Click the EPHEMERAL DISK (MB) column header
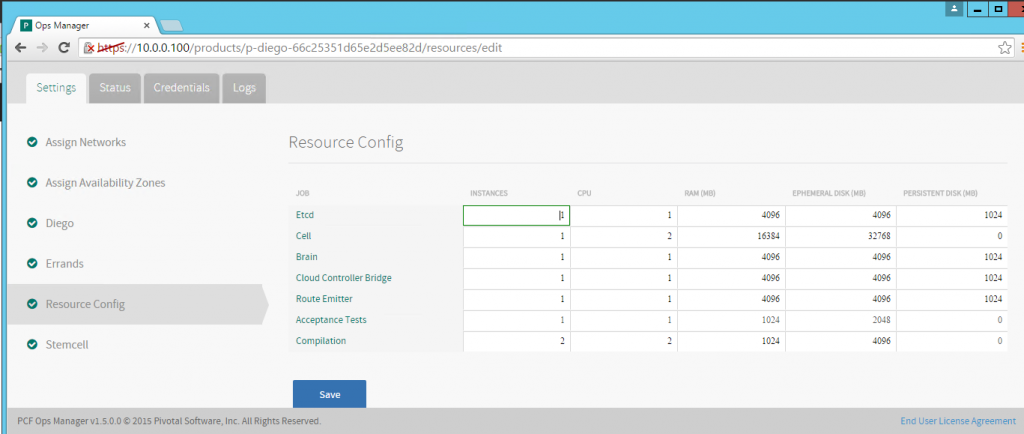Screen dimensions: 1024x434 [829, 193]
